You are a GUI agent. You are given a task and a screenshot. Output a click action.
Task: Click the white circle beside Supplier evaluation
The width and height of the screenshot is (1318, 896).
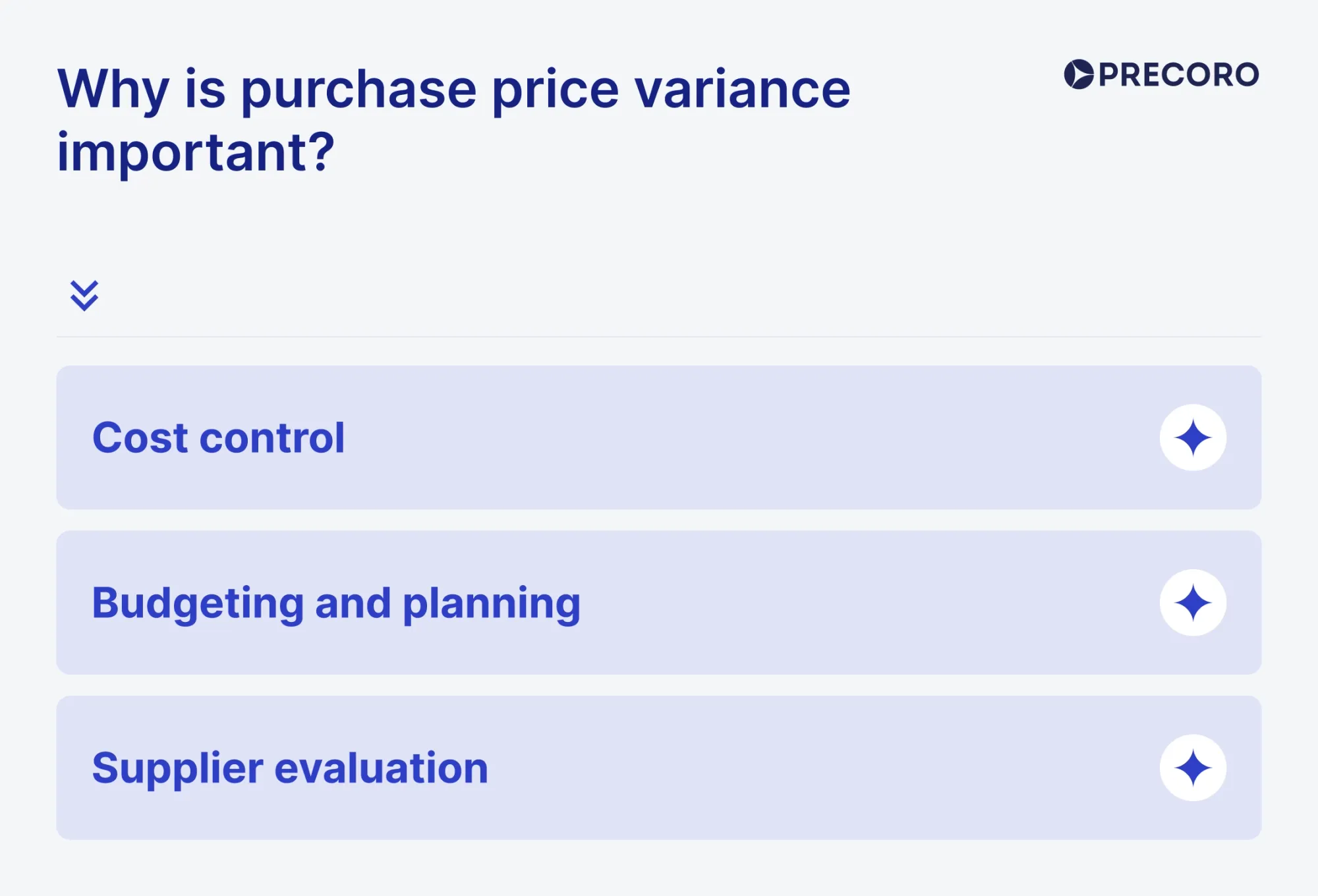[1193, 768]
